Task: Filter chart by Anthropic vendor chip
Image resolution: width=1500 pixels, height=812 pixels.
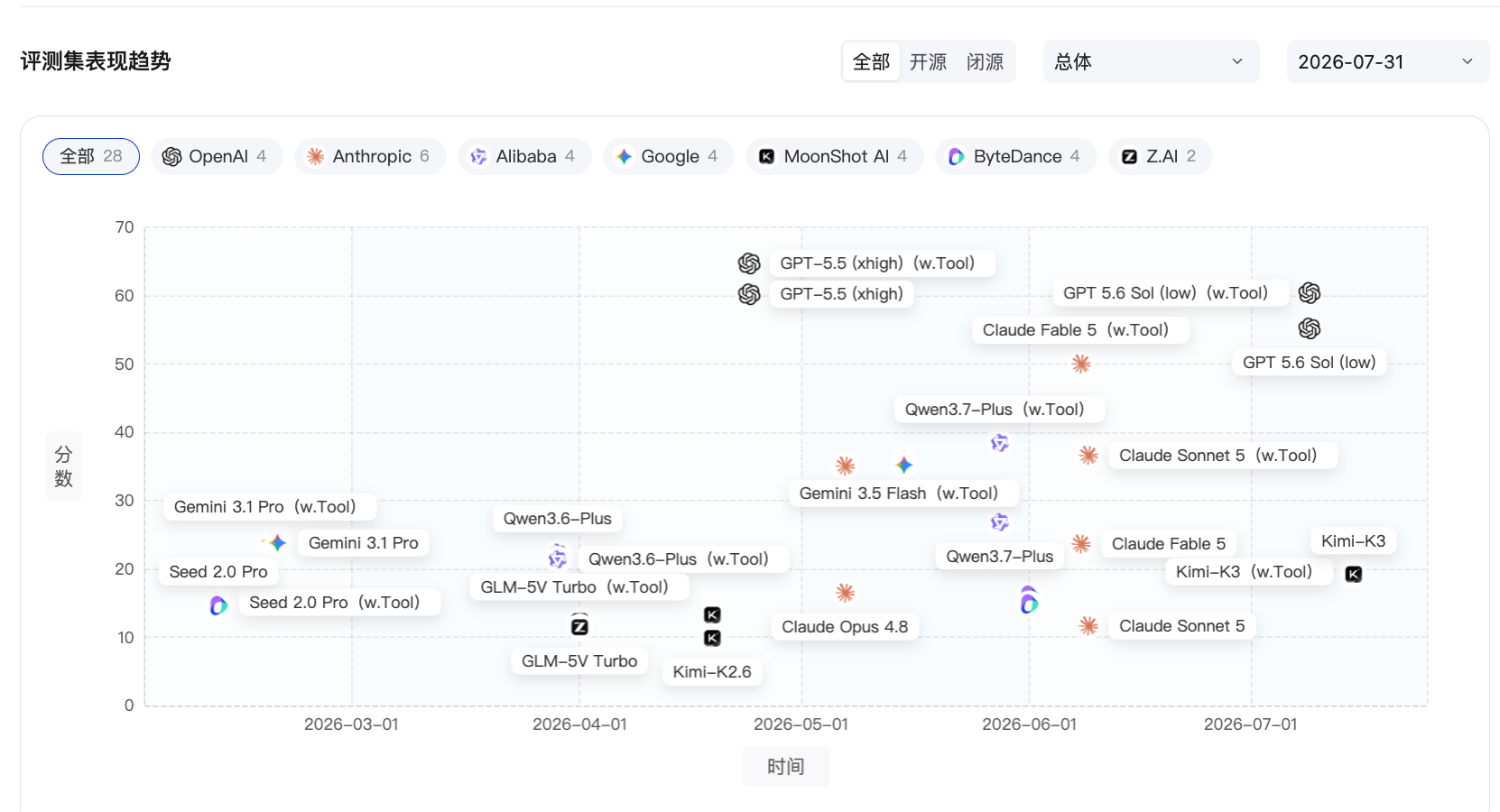Action: click(370, 156)
